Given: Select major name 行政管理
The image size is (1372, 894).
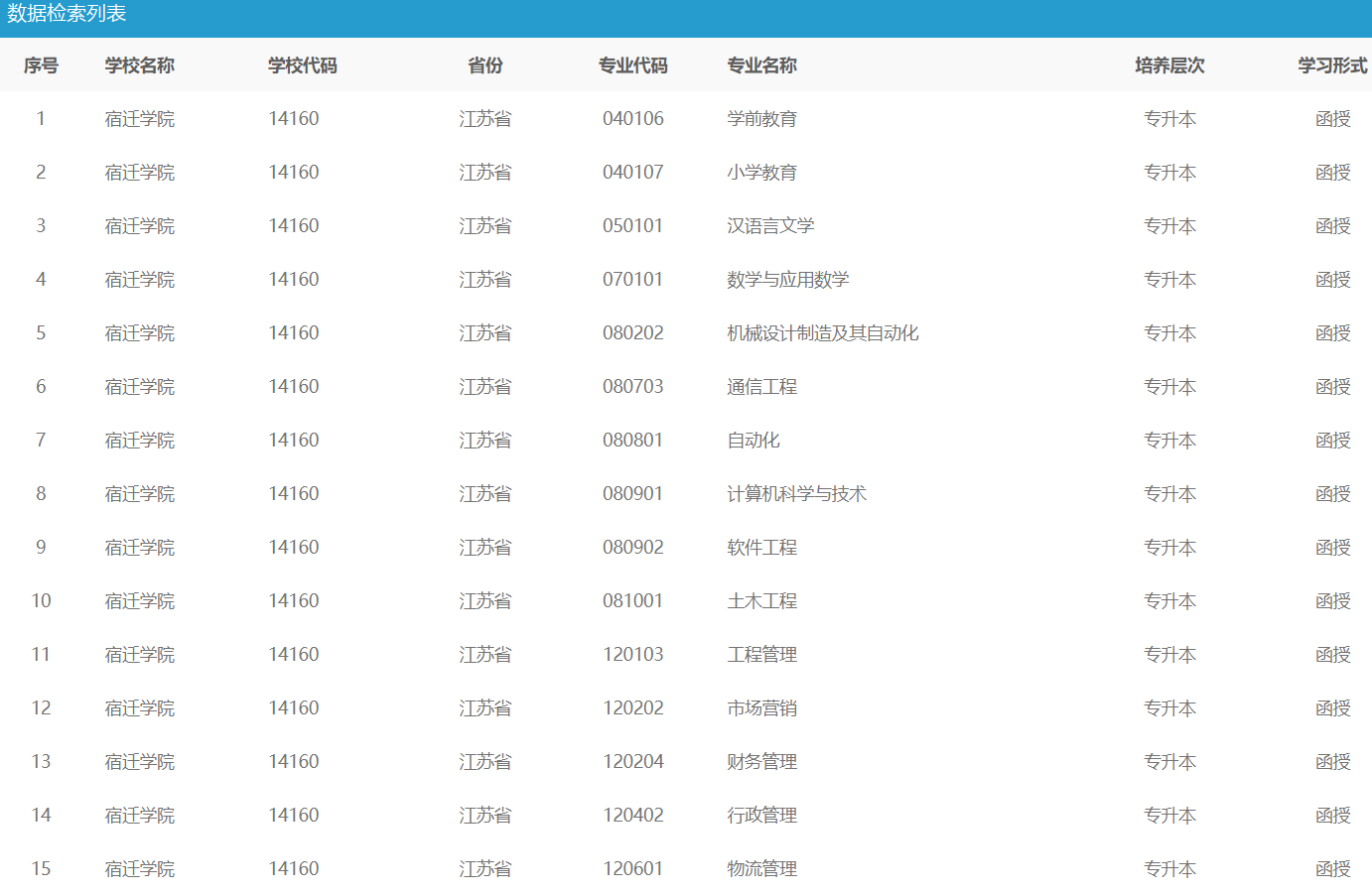Looking at the screenshot, I should click(762, 816).
